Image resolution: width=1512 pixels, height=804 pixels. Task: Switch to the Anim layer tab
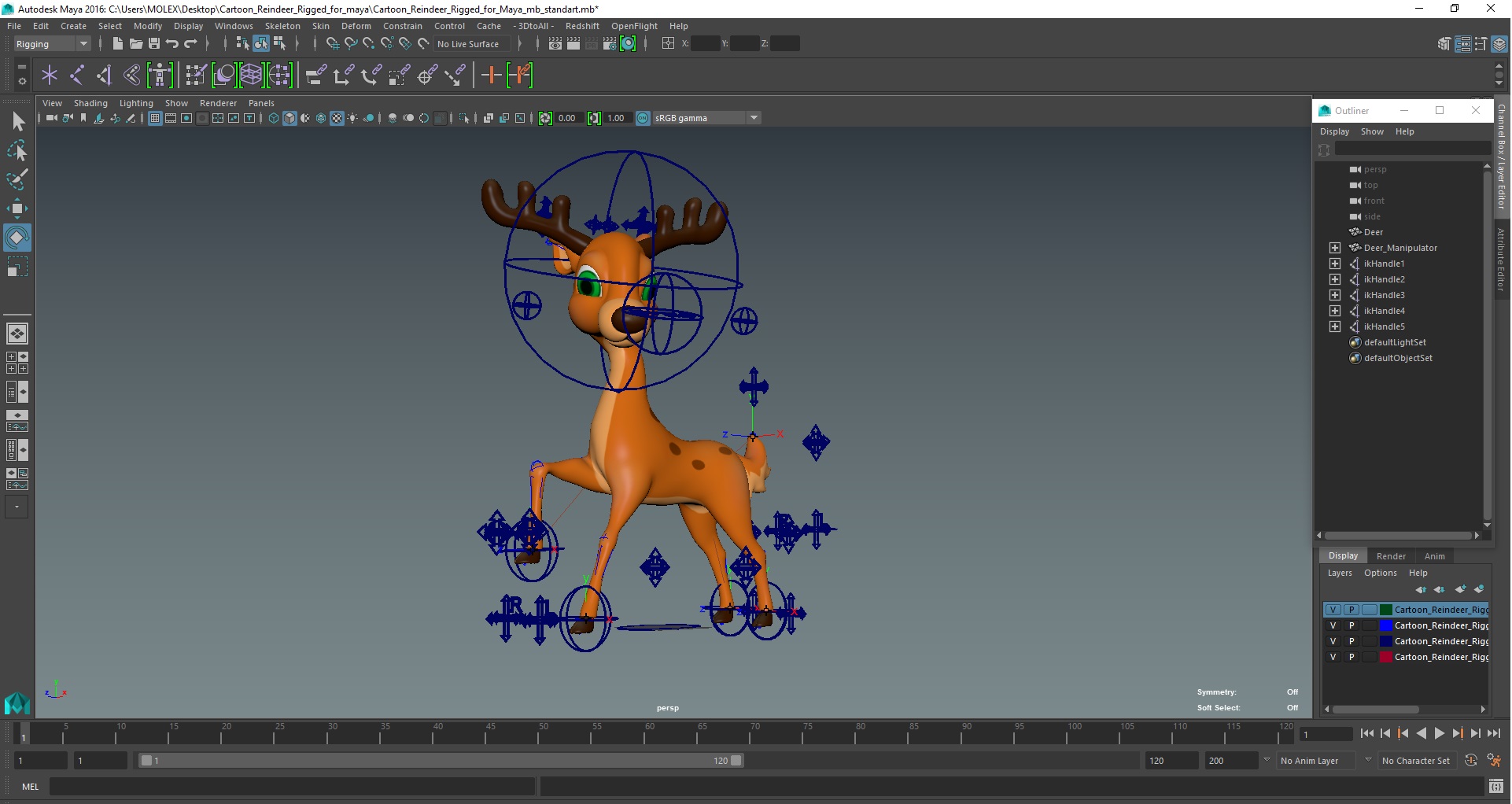coord(1434,556)
